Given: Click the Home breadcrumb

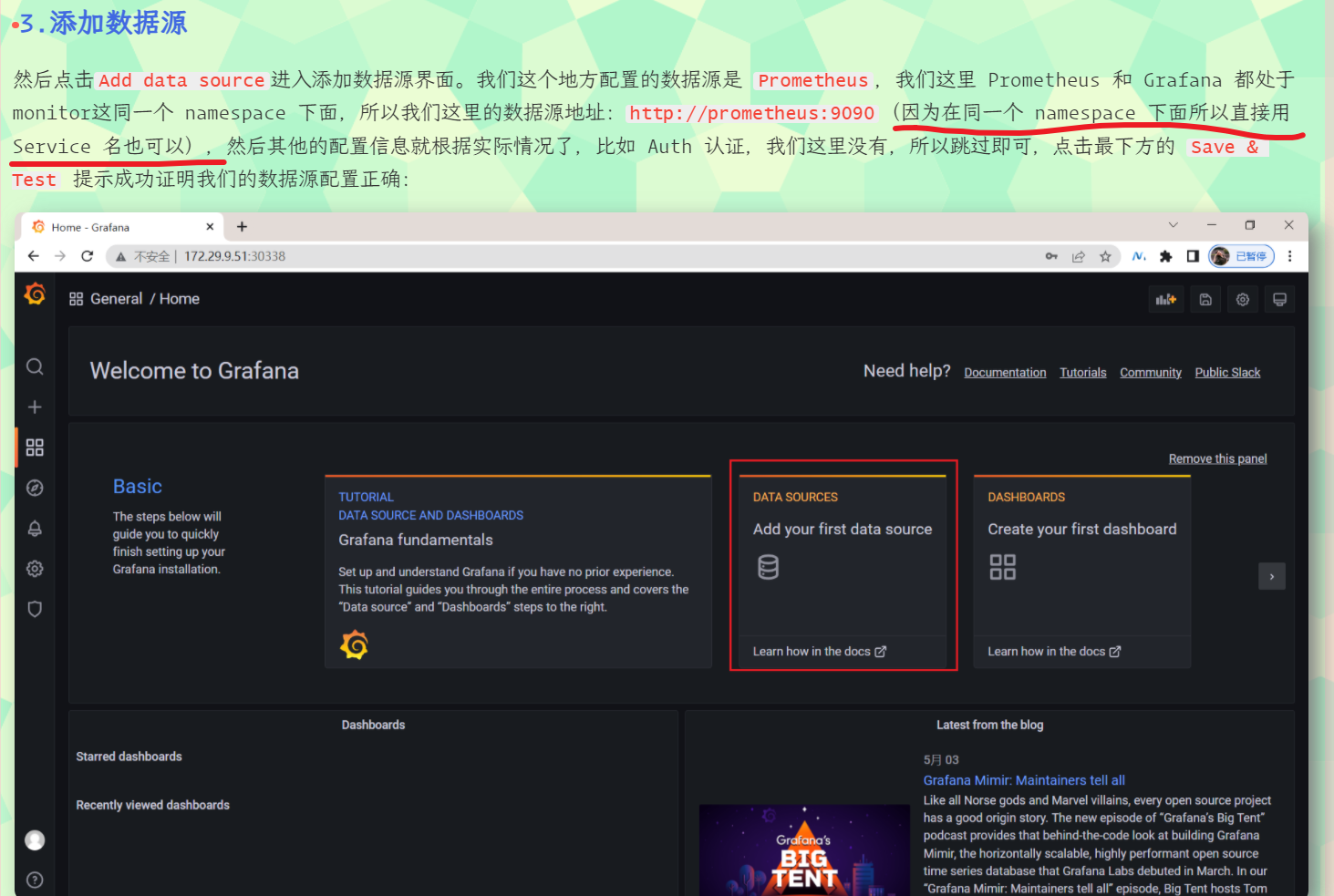Looking at the screenshot, I should 180,299.
